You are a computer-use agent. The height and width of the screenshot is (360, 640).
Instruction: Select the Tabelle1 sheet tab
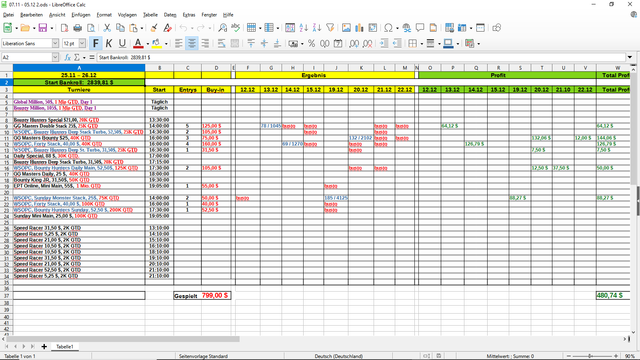pos(64,347)
